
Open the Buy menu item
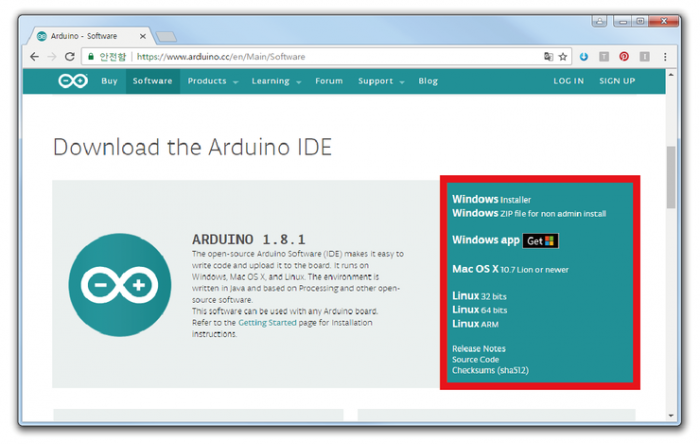[x=109, y=81]
